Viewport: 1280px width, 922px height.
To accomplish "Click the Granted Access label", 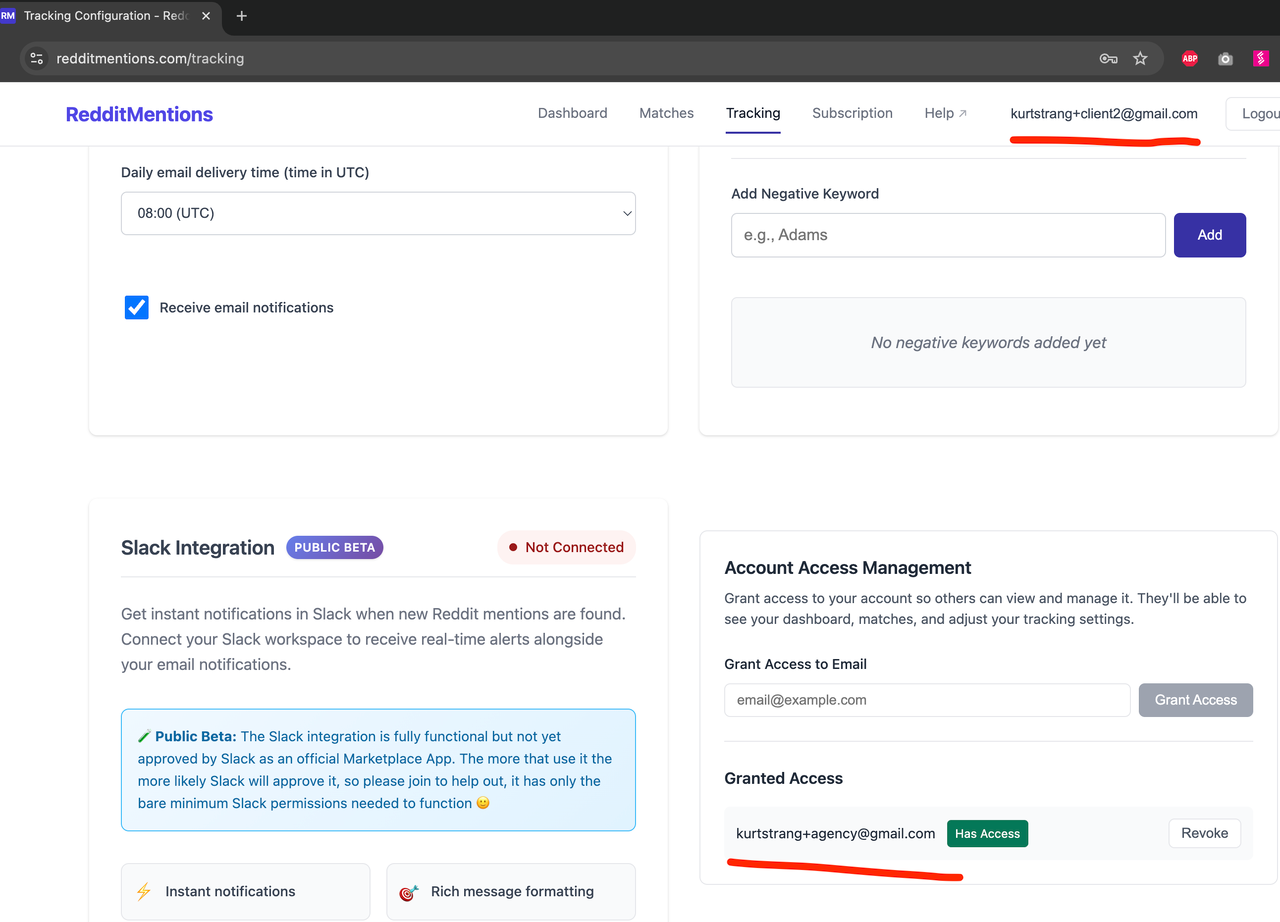I will coord(784,778).
